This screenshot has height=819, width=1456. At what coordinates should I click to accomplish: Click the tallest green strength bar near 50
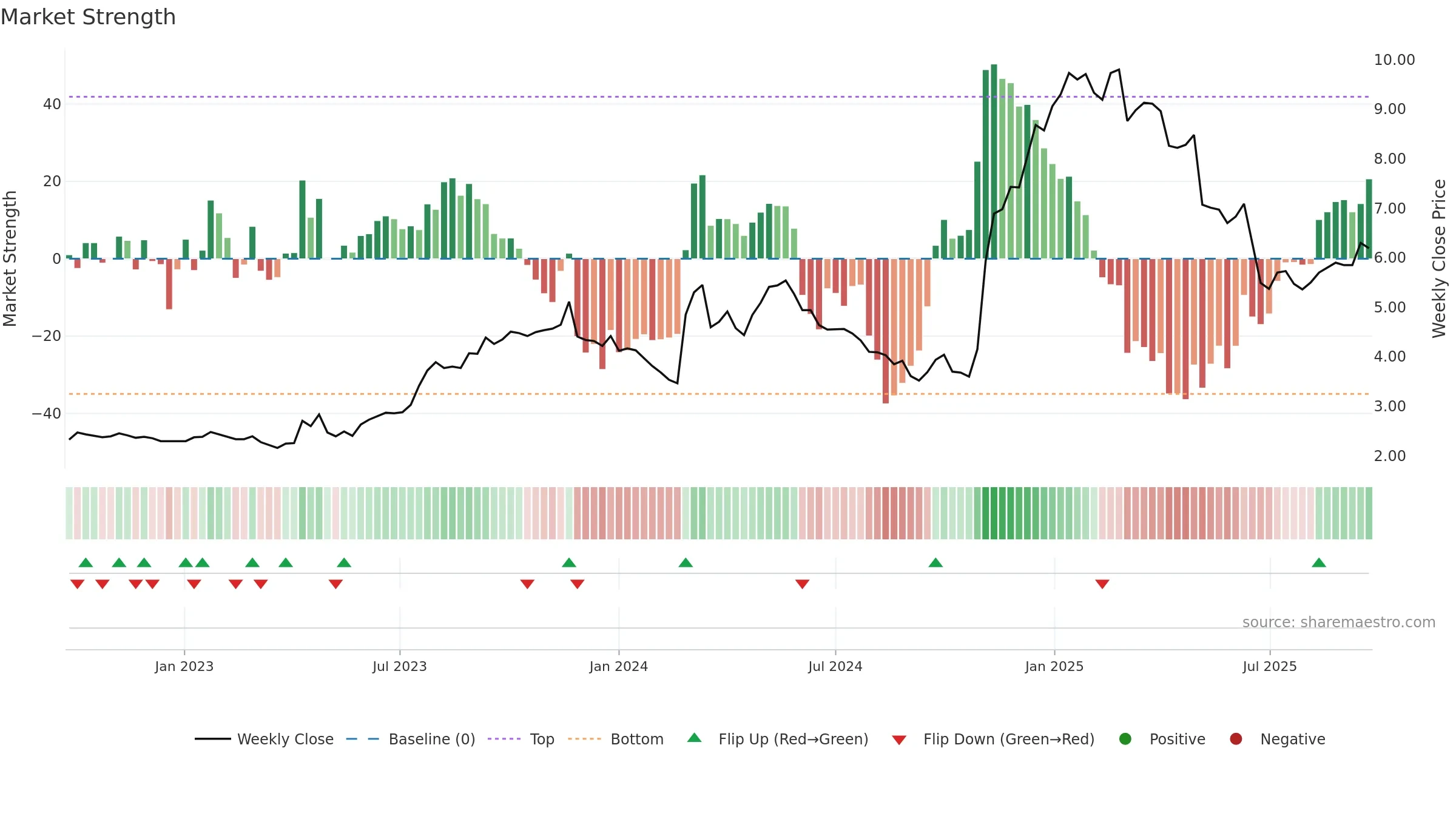click(994, 161)
